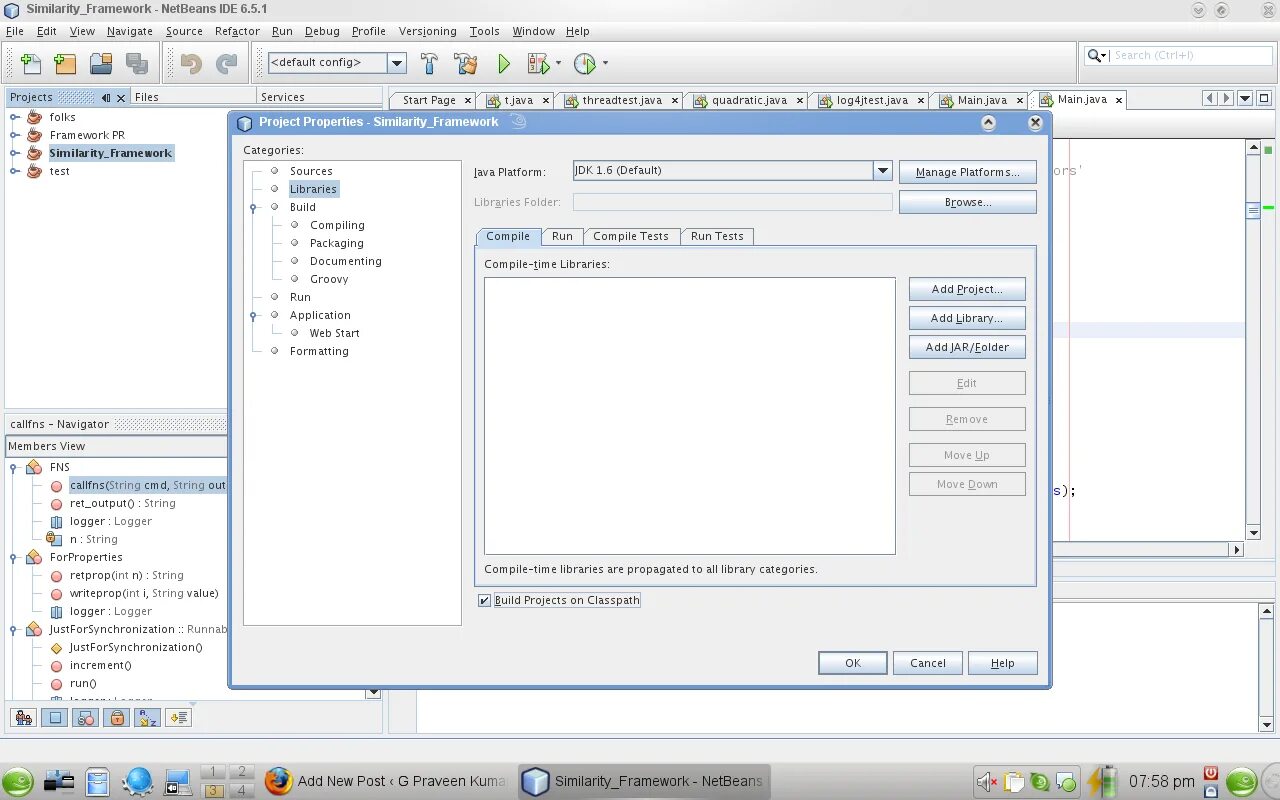Click the Add Library... button
Screen dimensions: 1280x800
coord(967,318)
